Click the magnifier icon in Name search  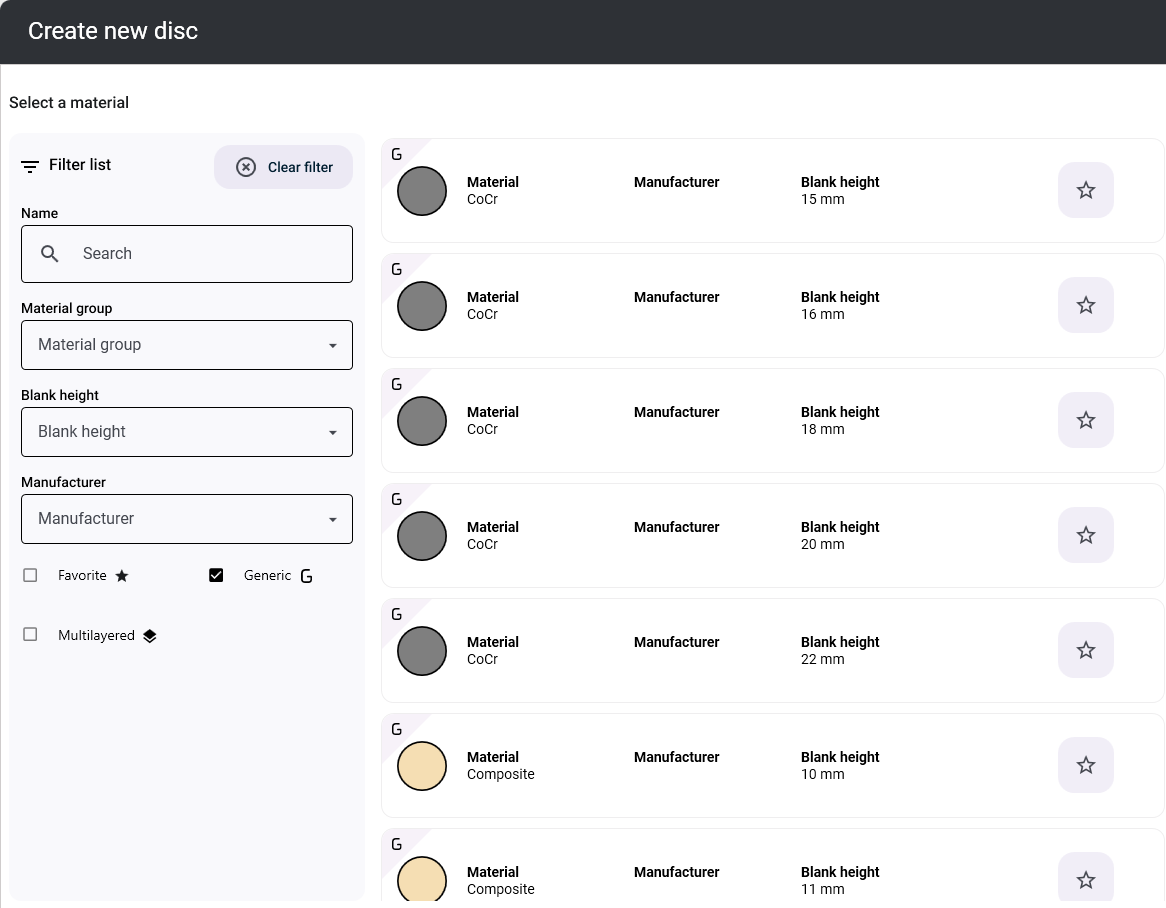(49, 254)
